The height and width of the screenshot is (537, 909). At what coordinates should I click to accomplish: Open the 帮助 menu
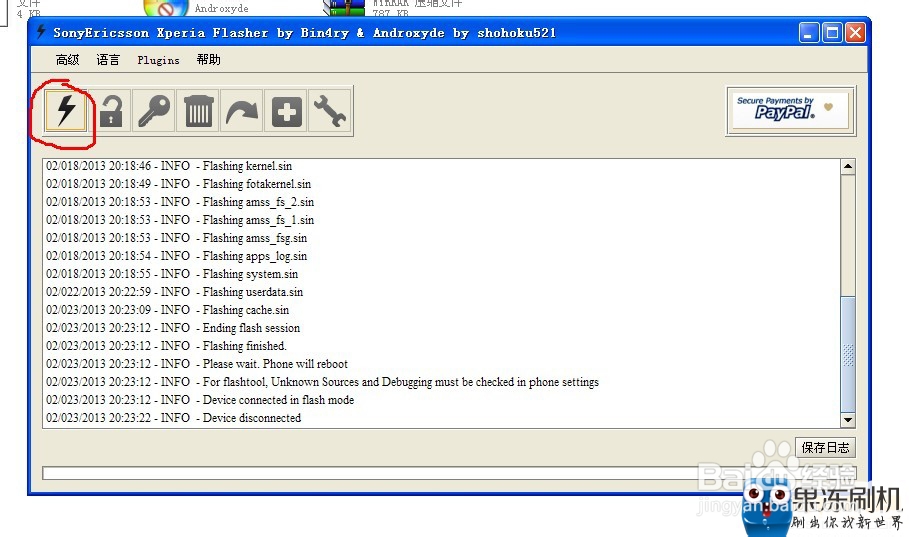[x=209, y=60]
